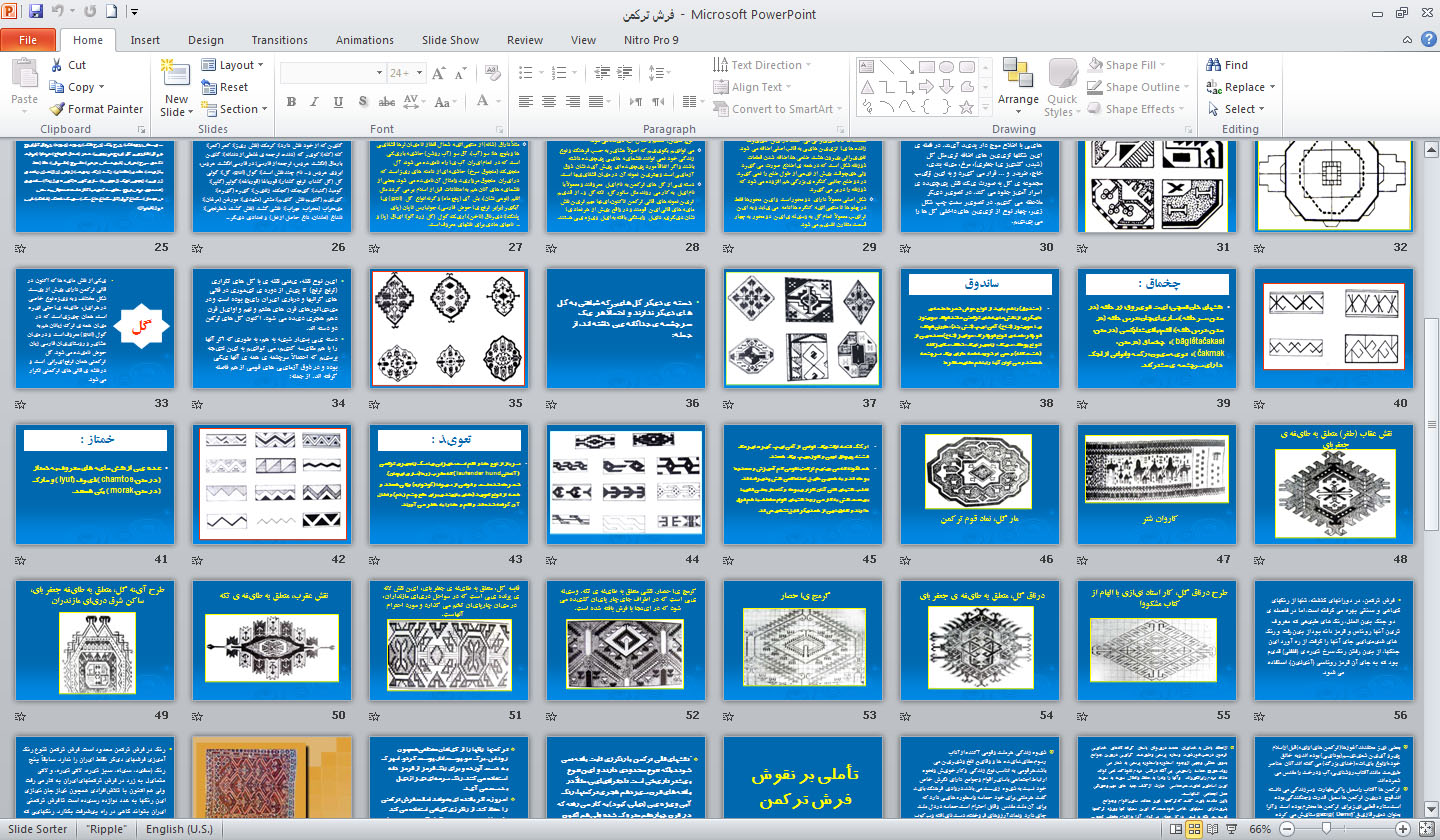This screenshot has width=1440, height=840.
Task: Switch to the Animations tab
Action: click(x=365, y=40)
